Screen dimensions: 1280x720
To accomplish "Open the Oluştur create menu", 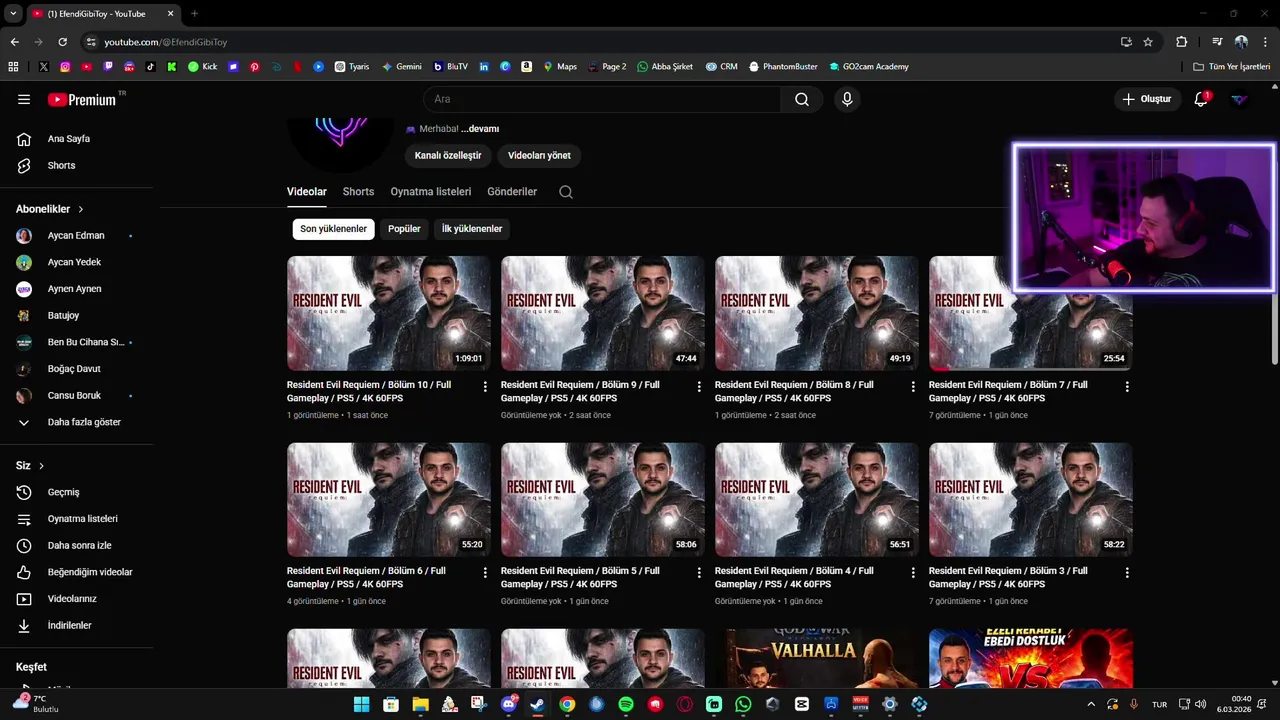I will coord(1146,99).
